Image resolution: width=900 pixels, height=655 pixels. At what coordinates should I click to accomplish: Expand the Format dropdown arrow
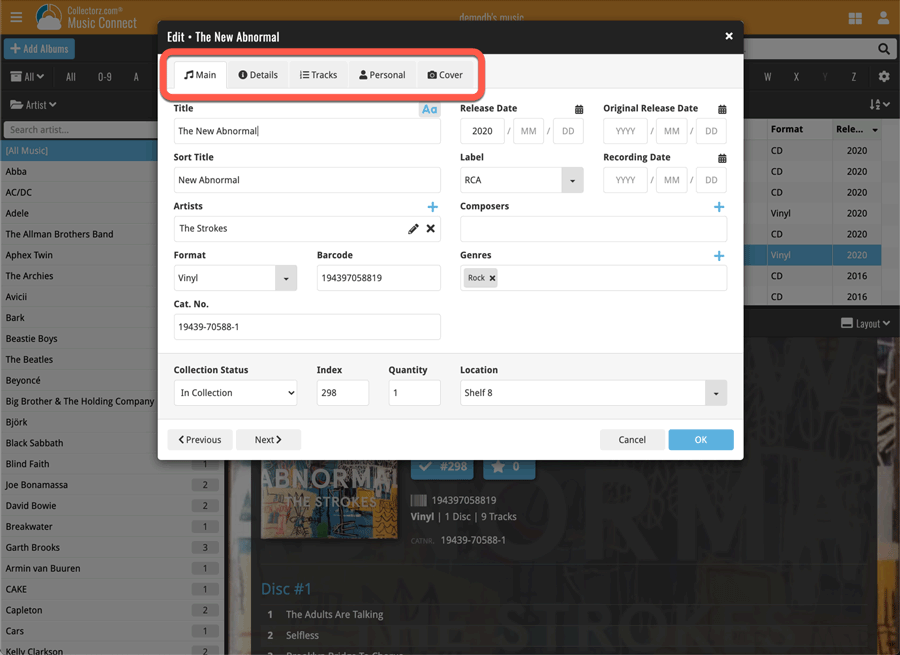[x=286, y=278]
